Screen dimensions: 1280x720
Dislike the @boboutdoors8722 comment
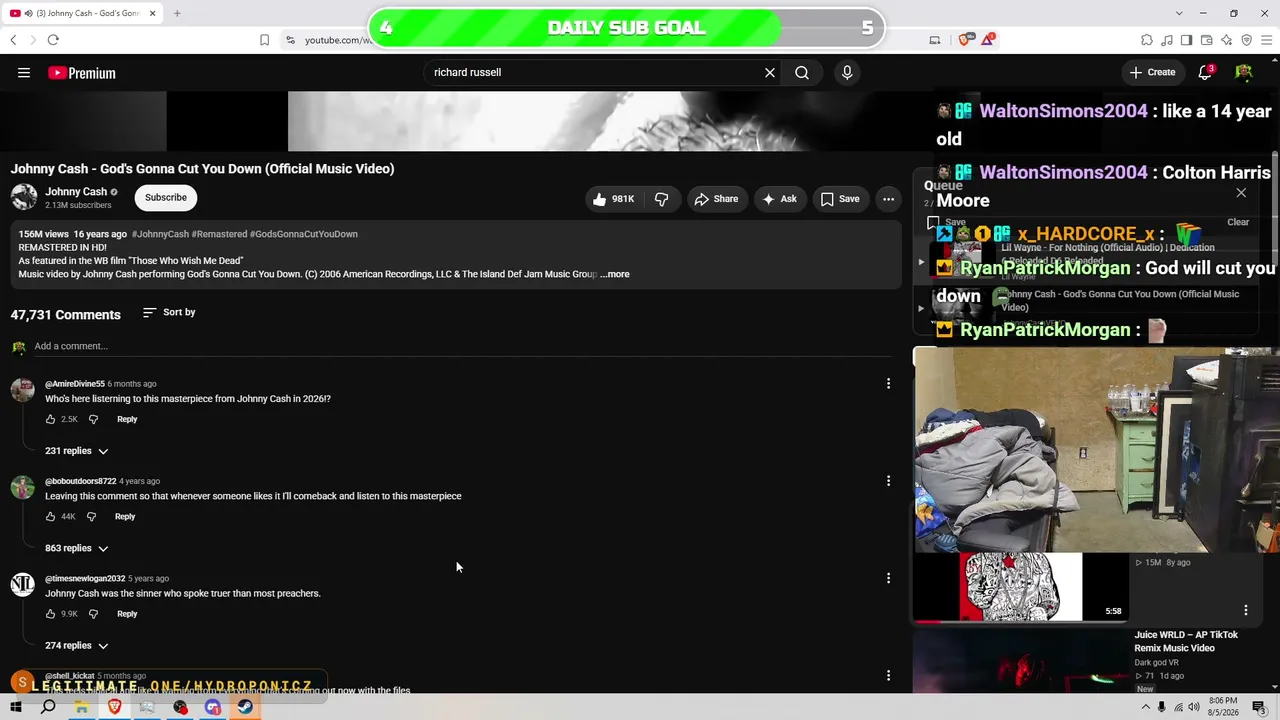coord(91,517)
